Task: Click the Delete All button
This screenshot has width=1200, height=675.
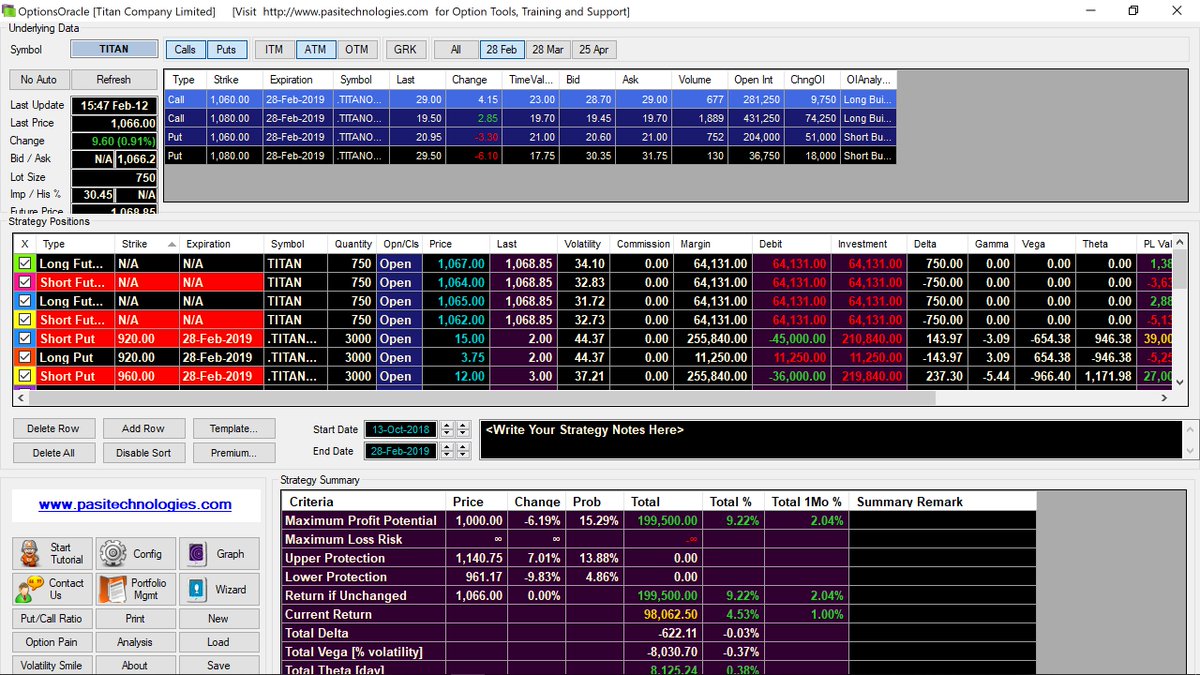Action: [x=54, y=452]
